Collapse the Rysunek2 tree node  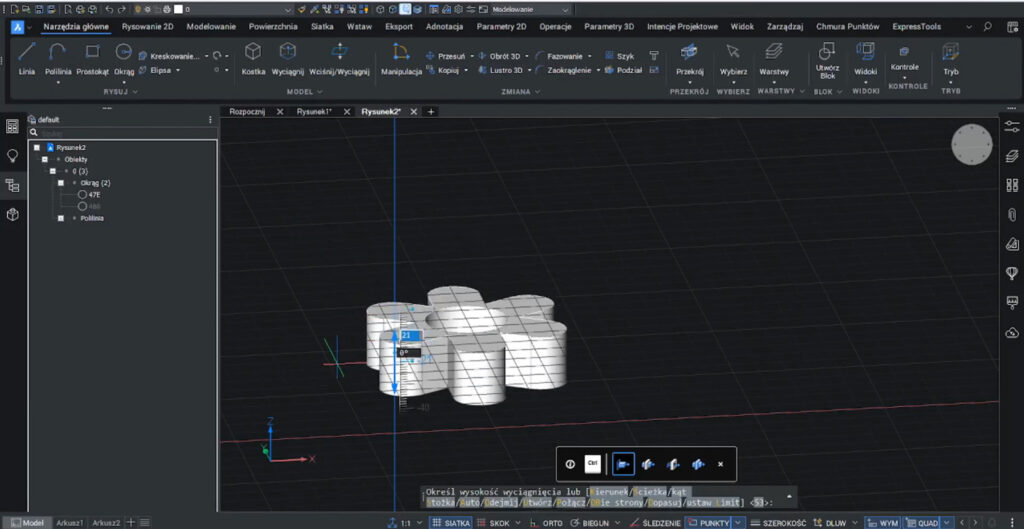pyautogui.click(x=37, y=148)
